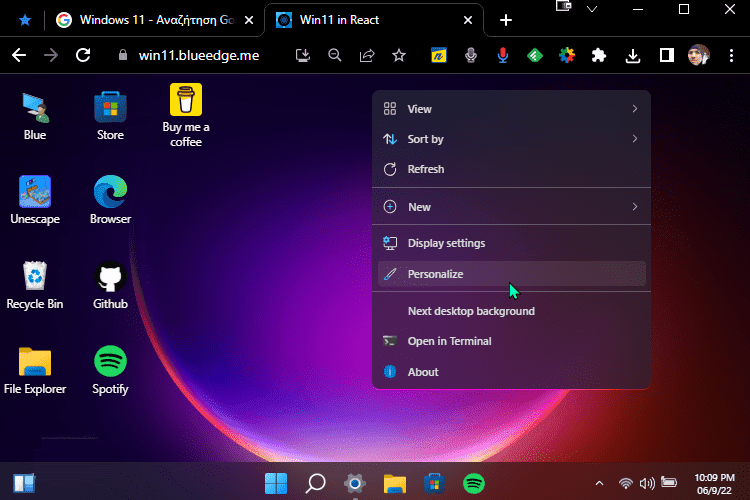Choose View in the context menu
The width and height of the screenshot is (750, 500).
[x=511, y=109]
